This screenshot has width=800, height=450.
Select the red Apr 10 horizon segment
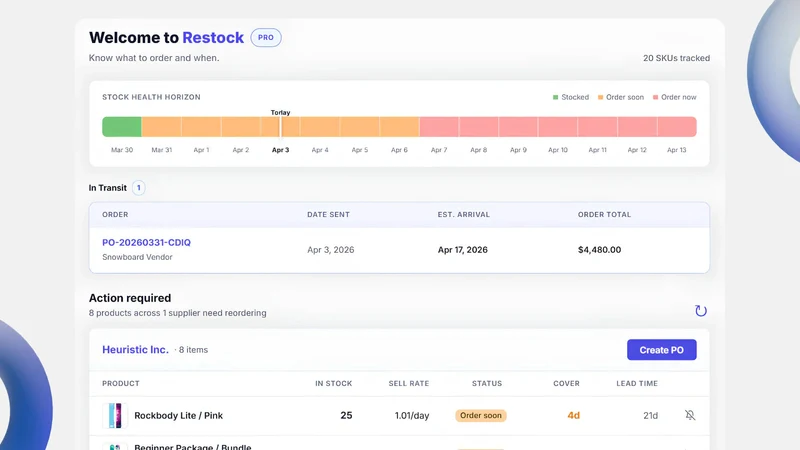pos(558,127)
